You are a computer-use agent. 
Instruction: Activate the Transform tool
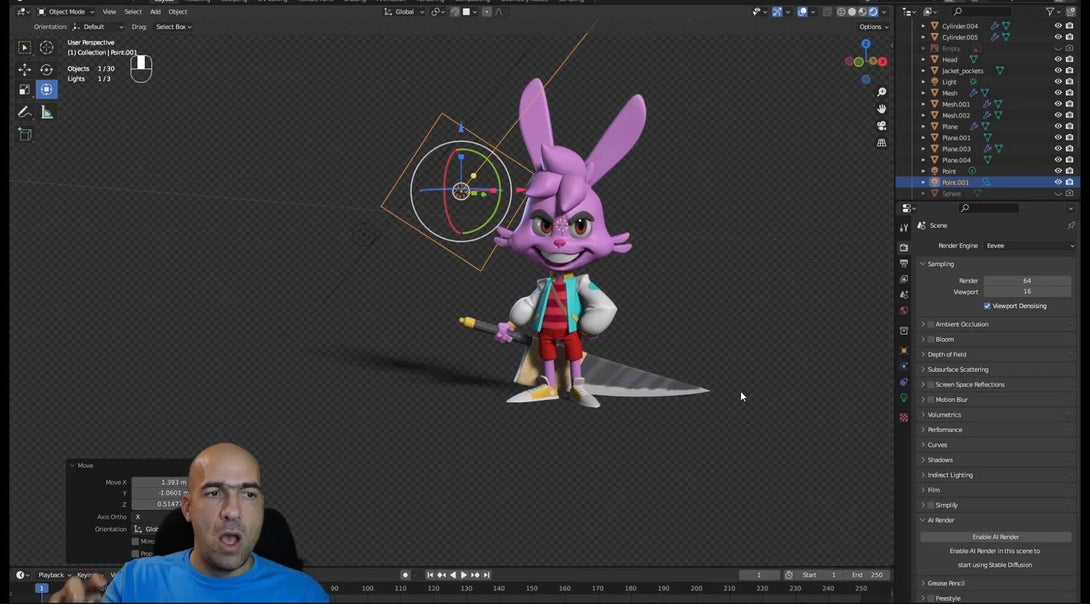[47, 90]
